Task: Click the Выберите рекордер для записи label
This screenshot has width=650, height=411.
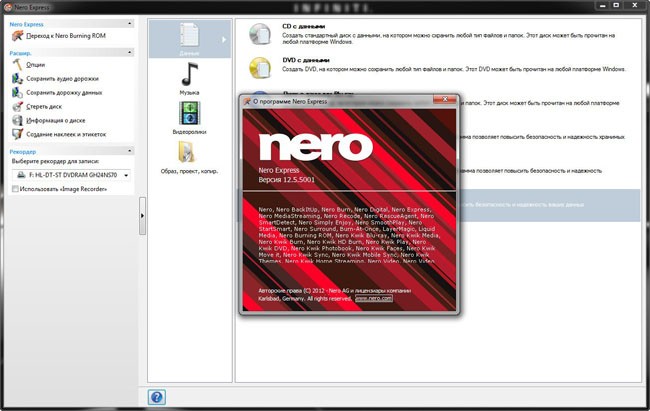Action: (55, 161)
